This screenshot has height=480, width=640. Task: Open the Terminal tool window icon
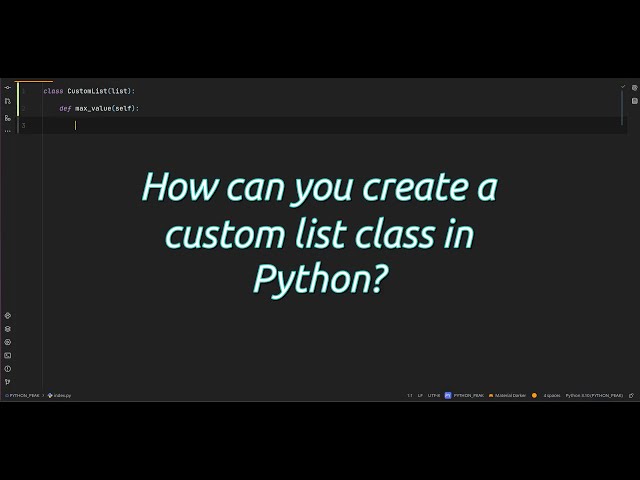click(x=7, y=356)
